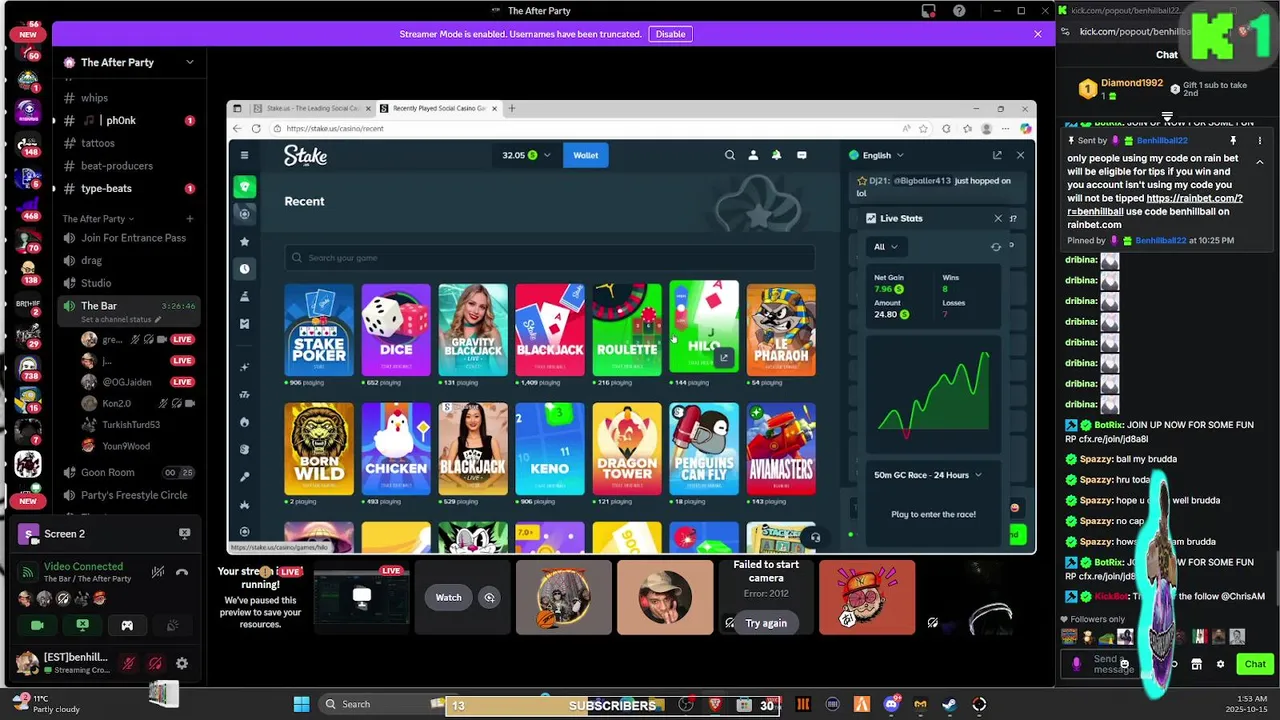Click the browser address bar URL

335,128
